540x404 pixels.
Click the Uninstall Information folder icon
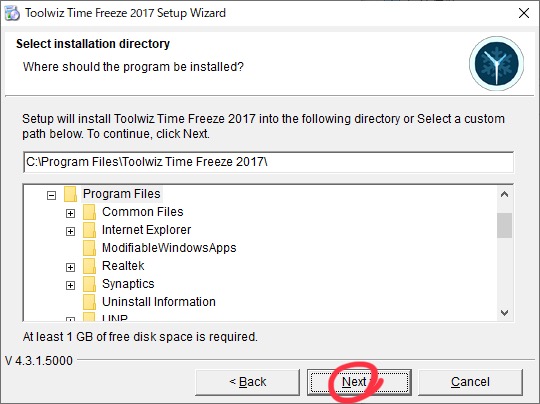(90, 302)
